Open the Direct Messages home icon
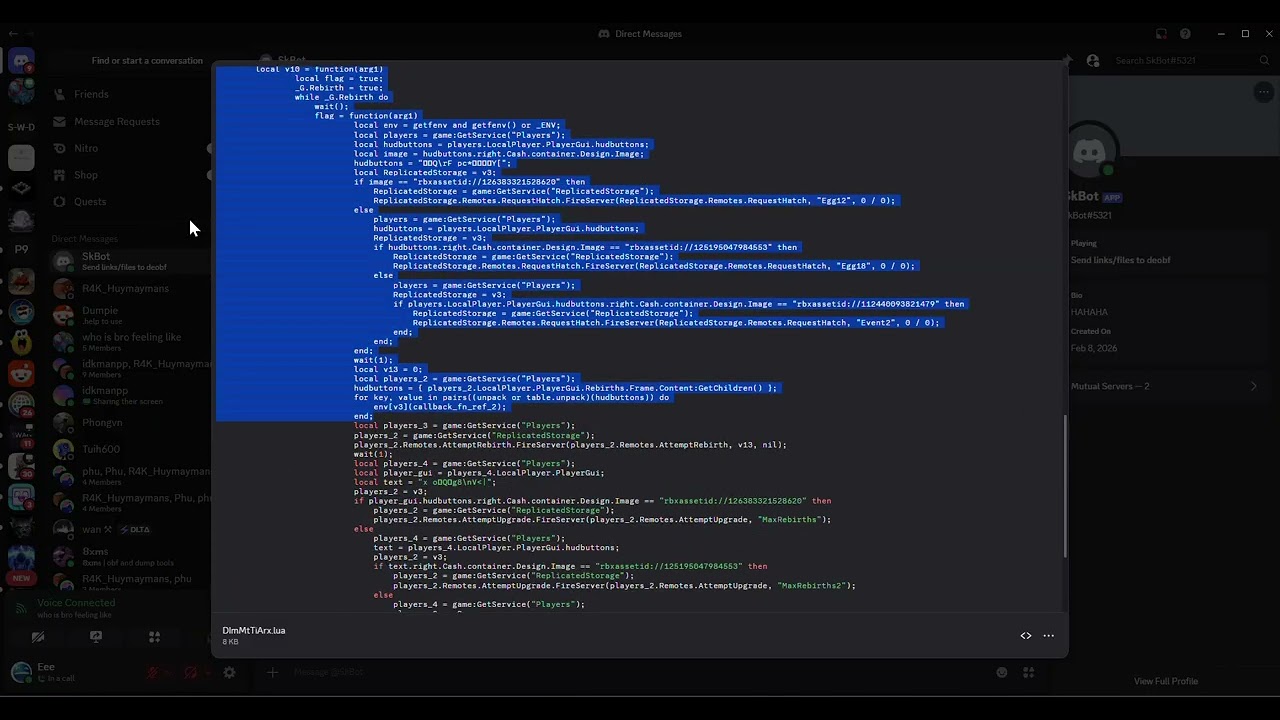The height and width of the screenshot is (720, 1280). [21, 62]
